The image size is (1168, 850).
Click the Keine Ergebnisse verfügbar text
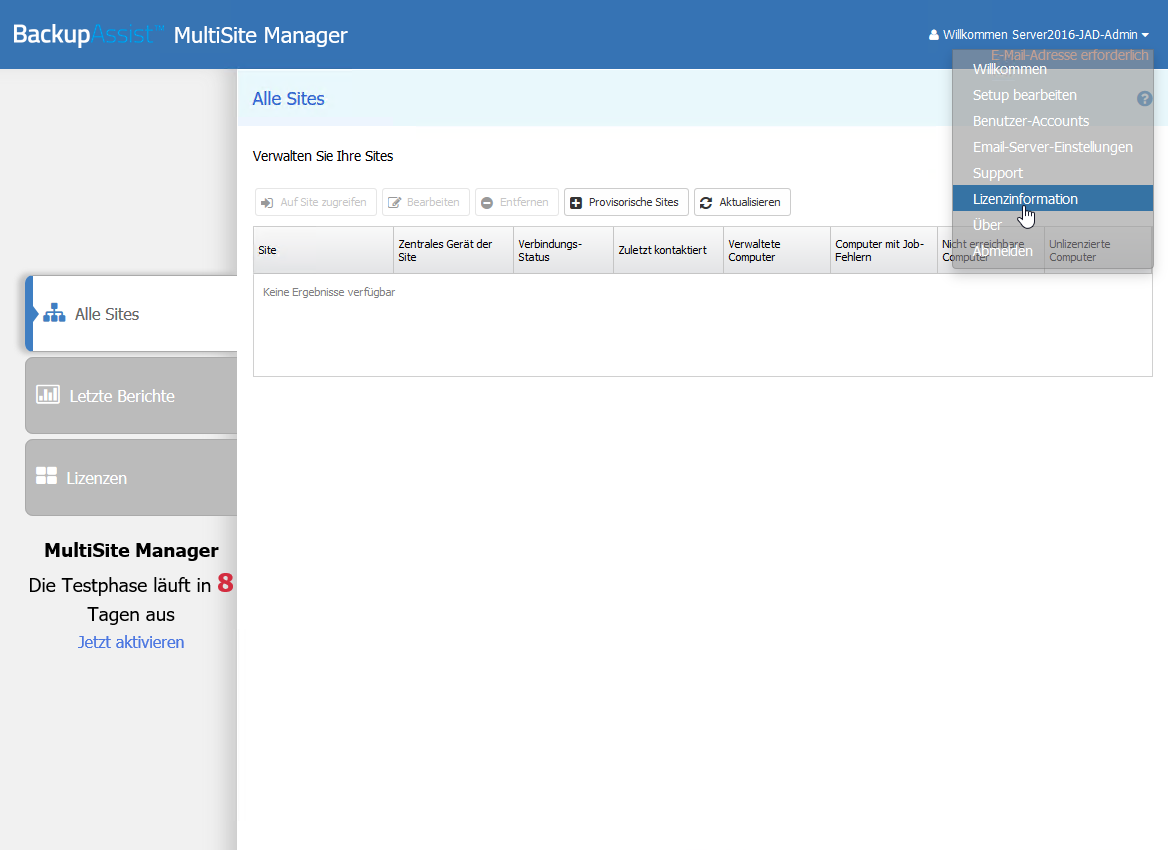pos(328,292)
